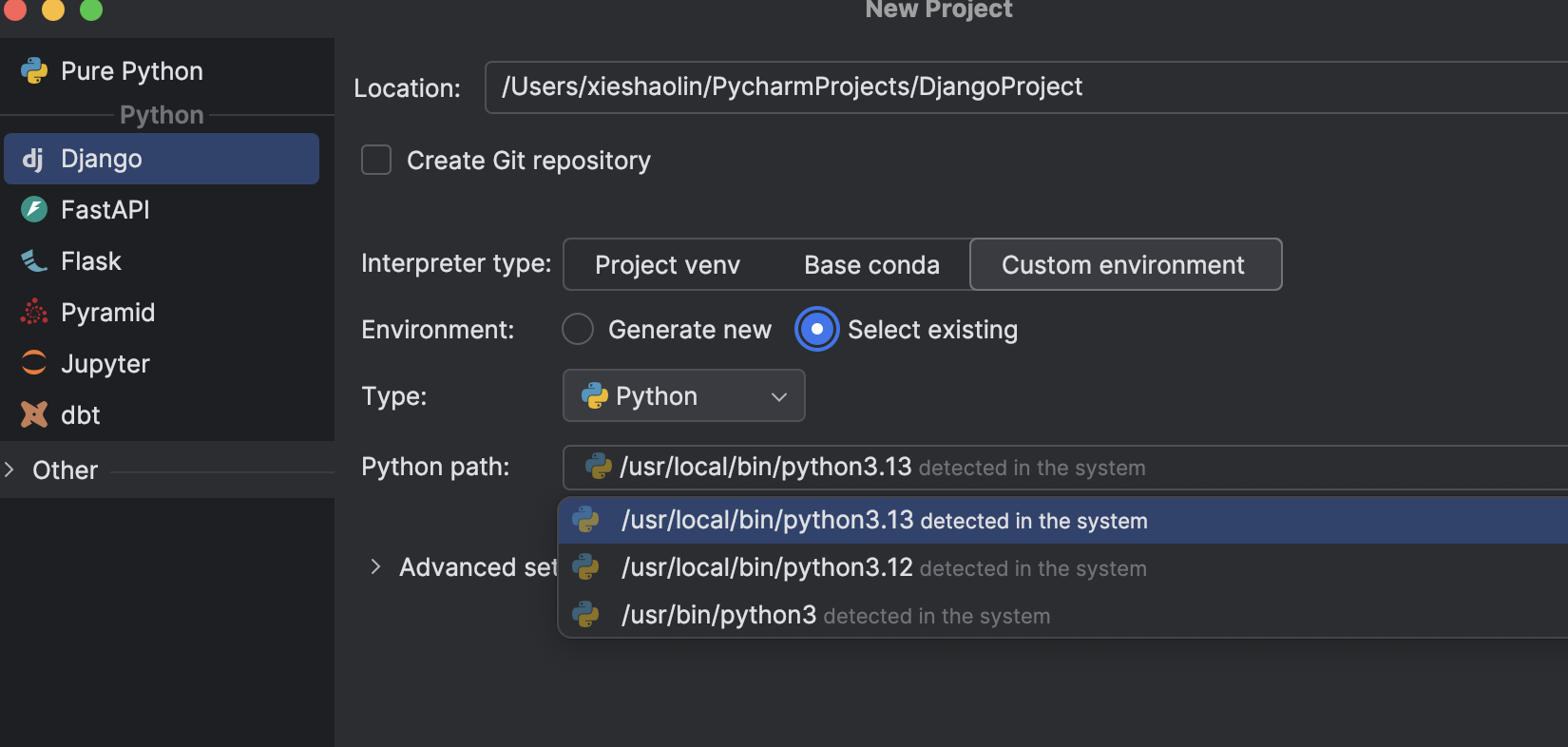Click Python icon in Type dropdown
This screenshot has width=1568, height=747.
tap(595, 395)
